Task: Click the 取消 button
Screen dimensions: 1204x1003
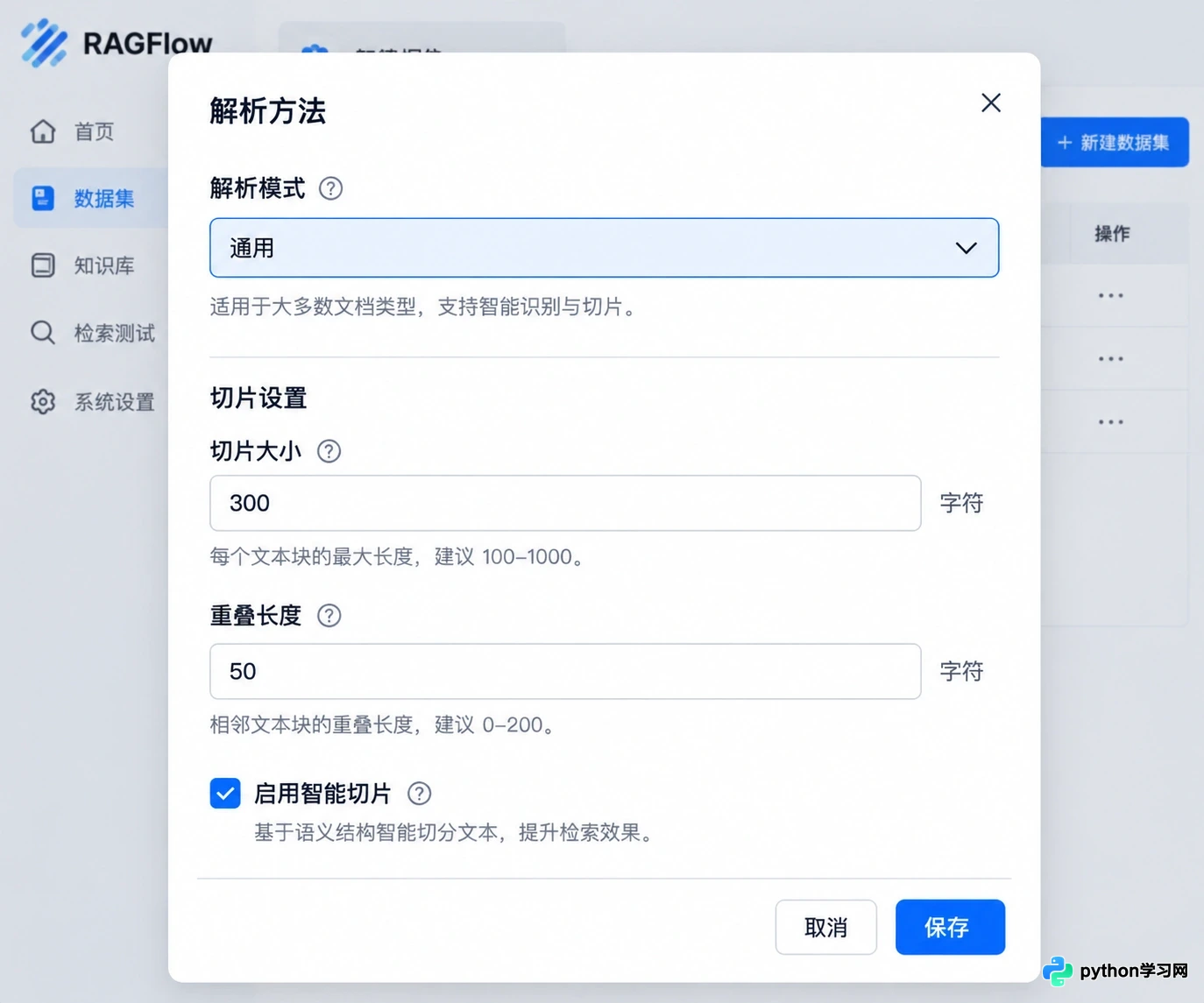Action: (825, 927)
